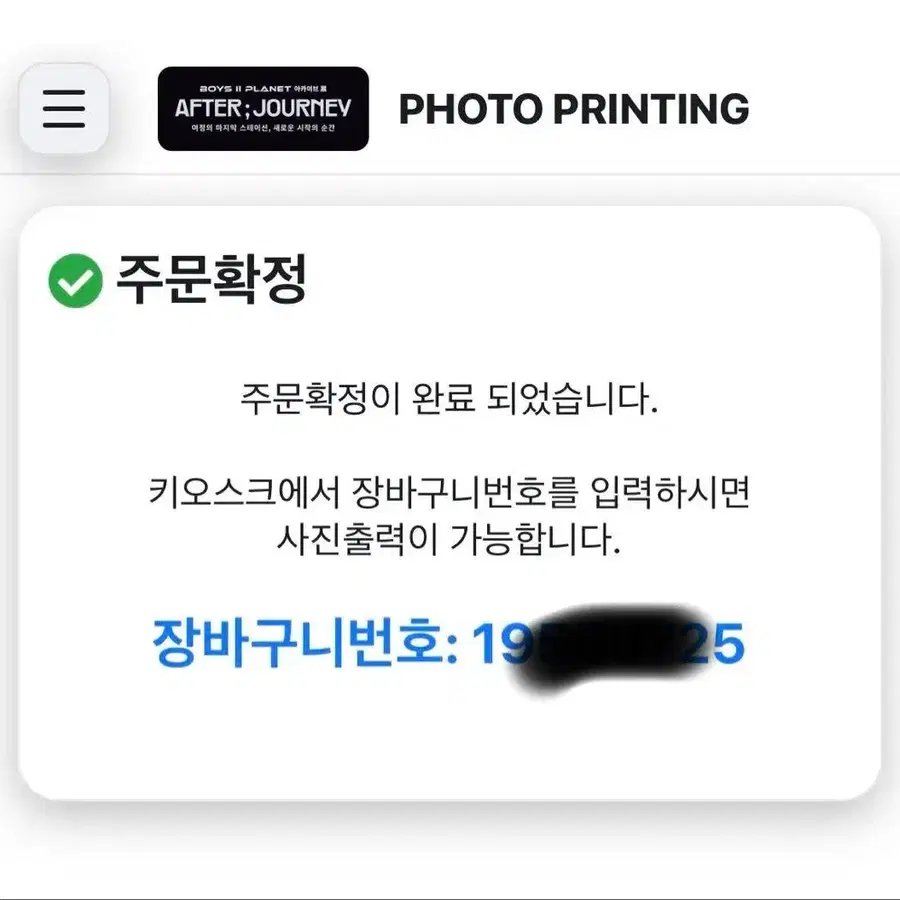Click the leading digits 19 of cart number
This screenshot has width=900, height=900.
tap(497, 643)
